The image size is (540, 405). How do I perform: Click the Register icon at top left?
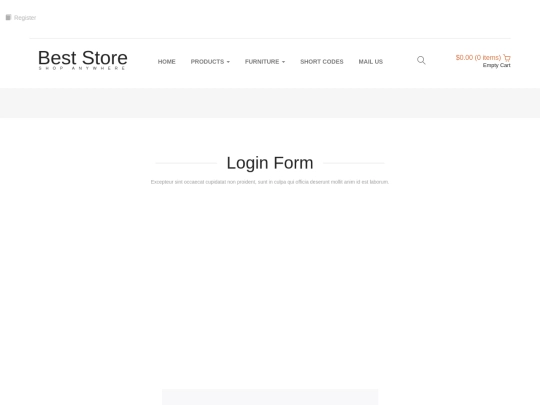pyautogui.click(x=9, y=17)
